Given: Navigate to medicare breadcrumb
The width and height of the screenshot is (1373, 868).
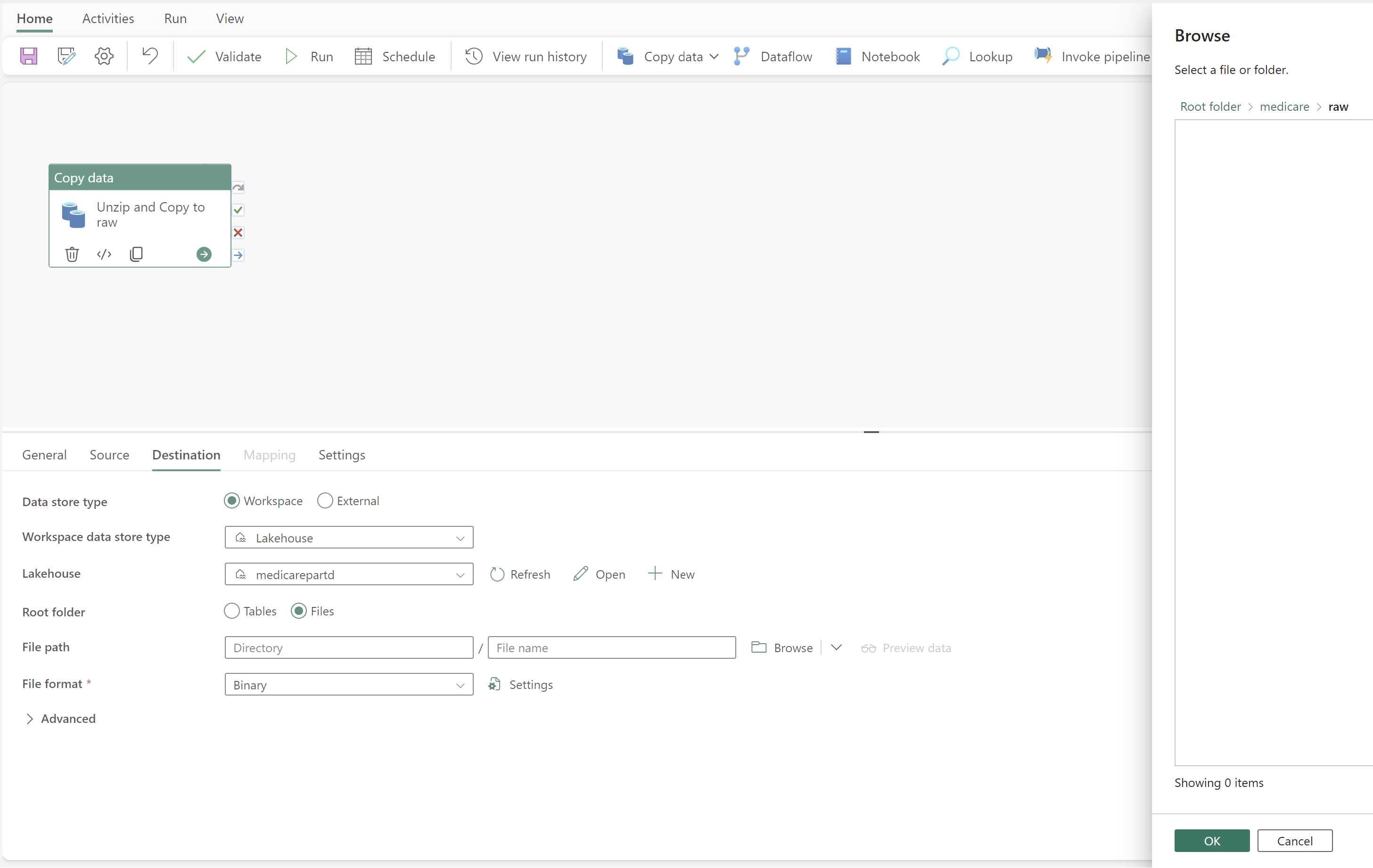Looking at the screenshot, I should 1284,106.
